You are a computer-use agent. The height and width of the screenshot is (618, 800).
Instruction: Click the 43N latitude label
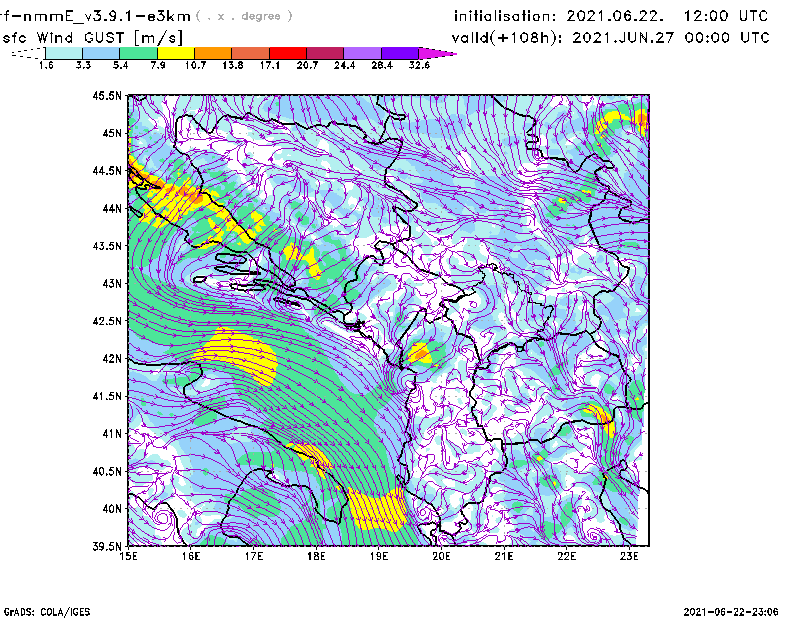point(112,283)
